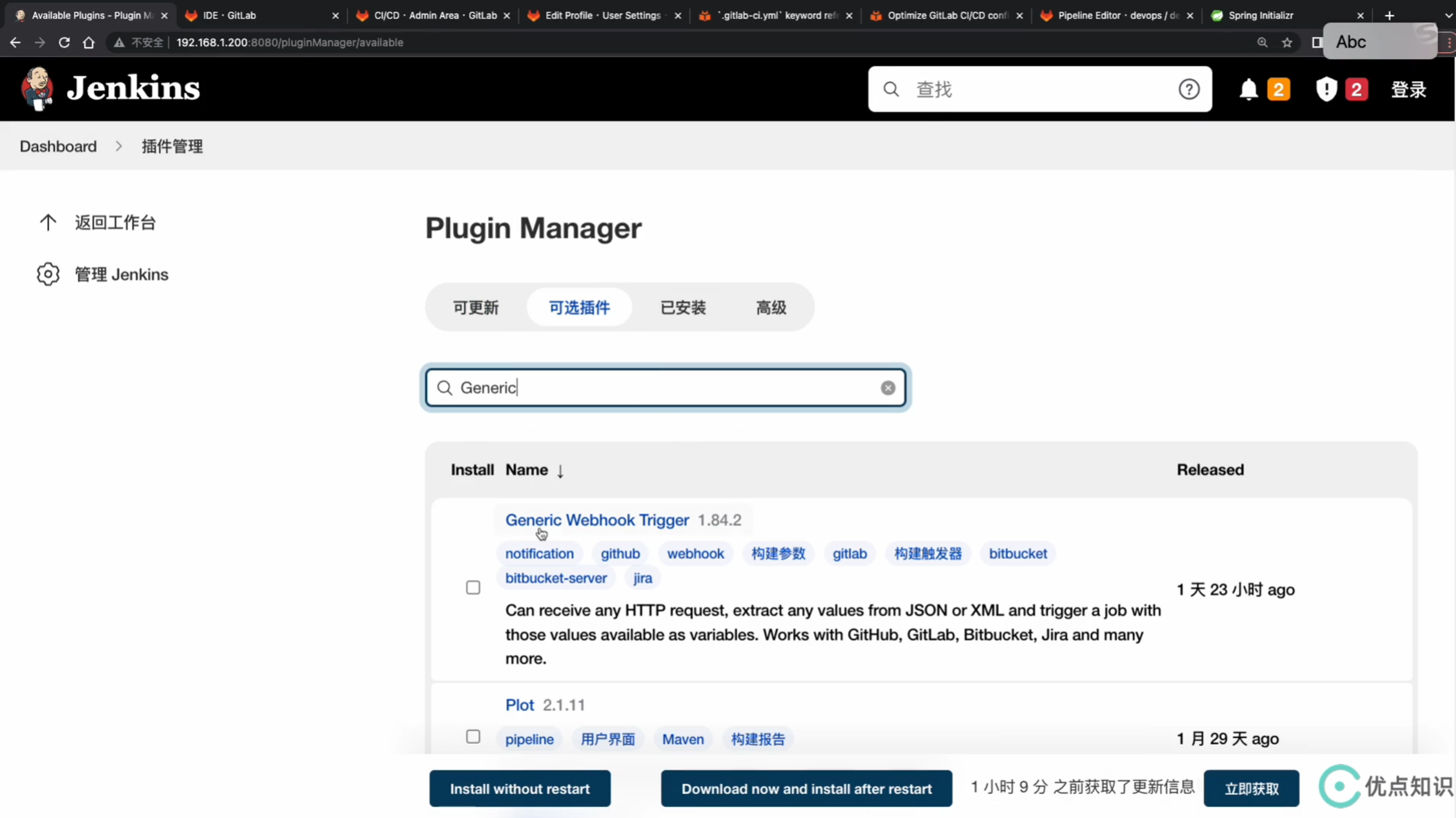This screenshot has height=818, width=1456.
Task: Filter by the pipeline tag
Action: [529, 739]
